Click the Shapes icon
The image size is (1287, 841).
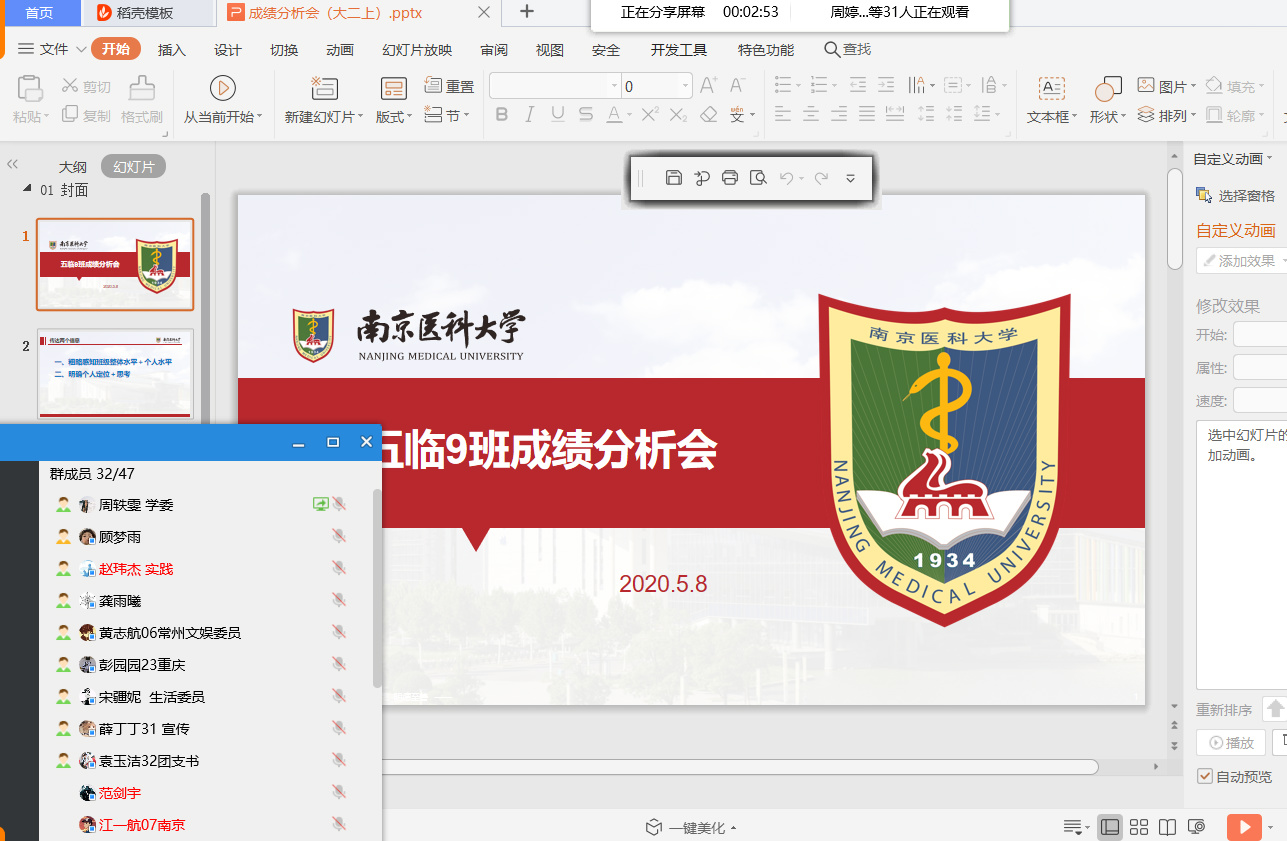click(x=1108, y=89)
